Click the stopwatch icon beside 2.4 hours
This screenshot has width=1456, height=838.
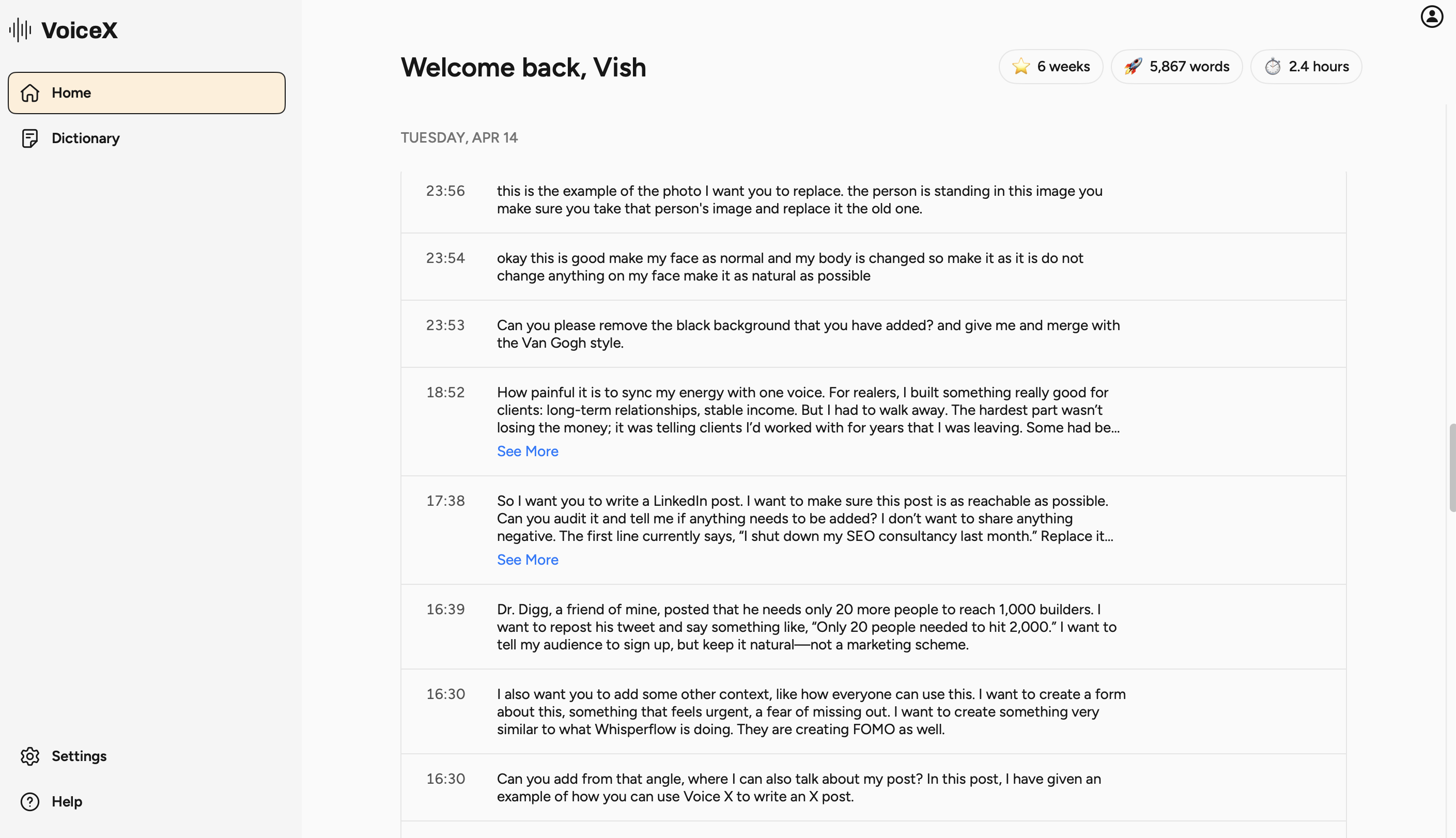click(x=1273, y=67)
